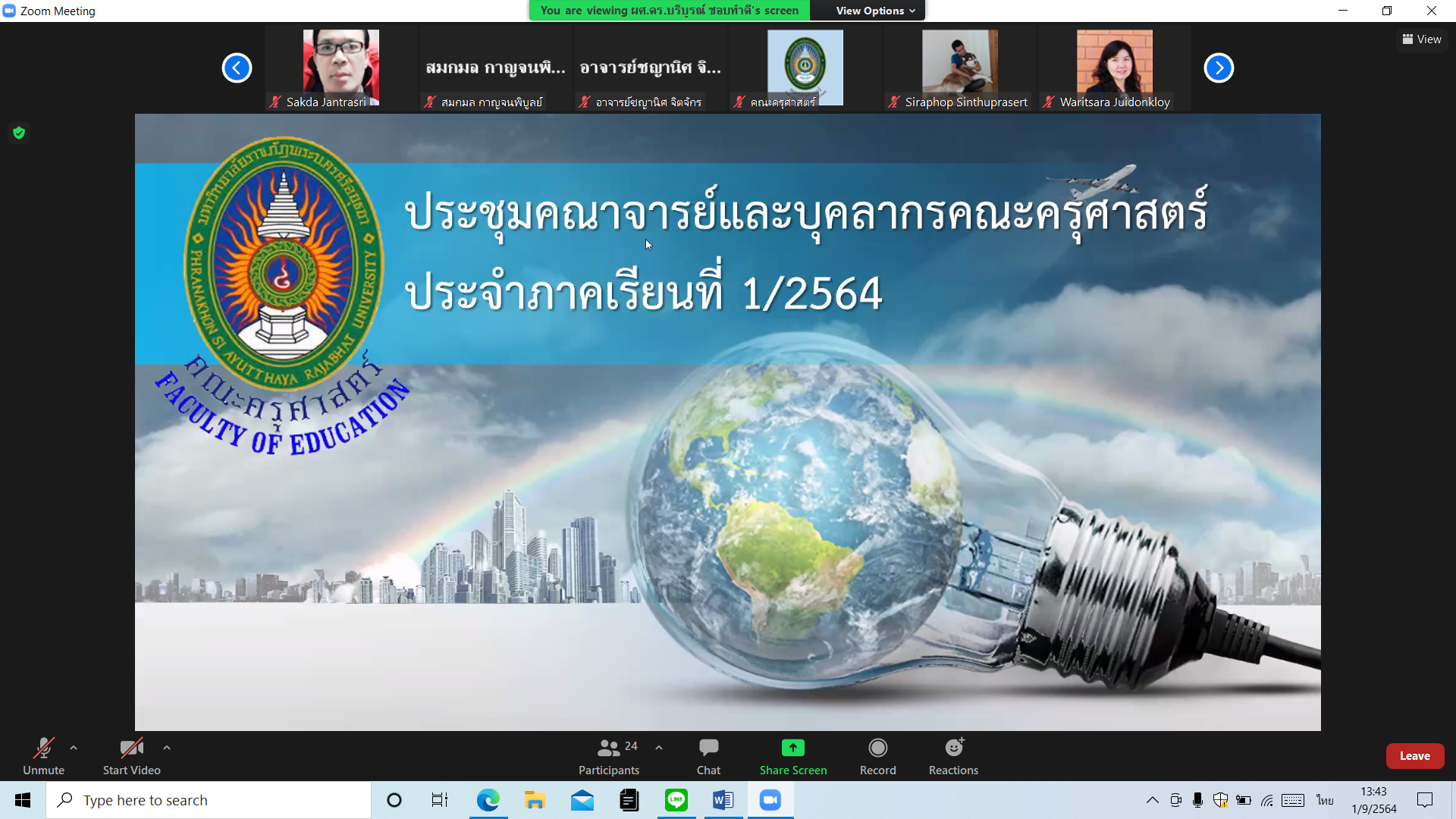
Task: Open Windows Start menu
Action: 23,800
